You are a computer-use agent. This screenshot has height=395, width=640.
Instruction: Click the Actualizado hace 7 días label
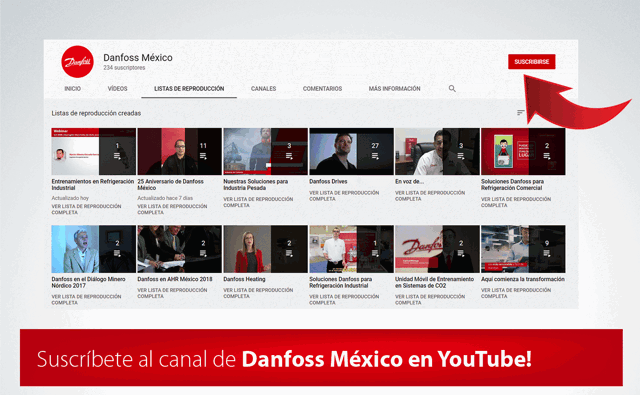click(x=165, y=198)
